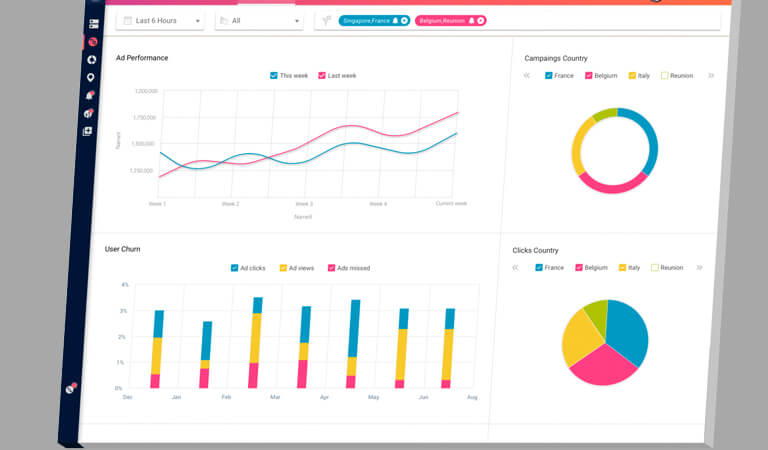Go to previous legend page in Clicks Country
This screenshot has width=768, height=450.
(515, 267)
